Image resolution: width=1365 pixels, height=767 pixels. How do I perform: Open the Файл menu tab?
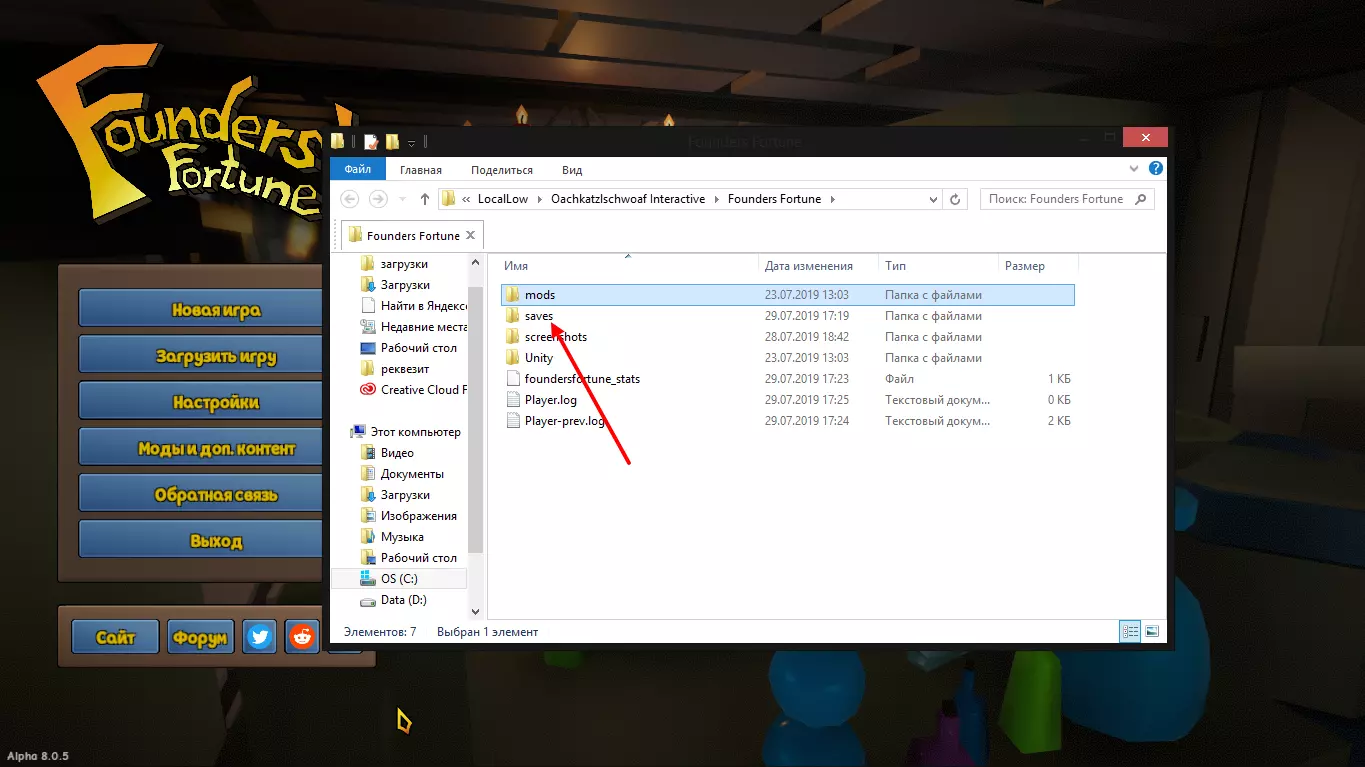357,170
